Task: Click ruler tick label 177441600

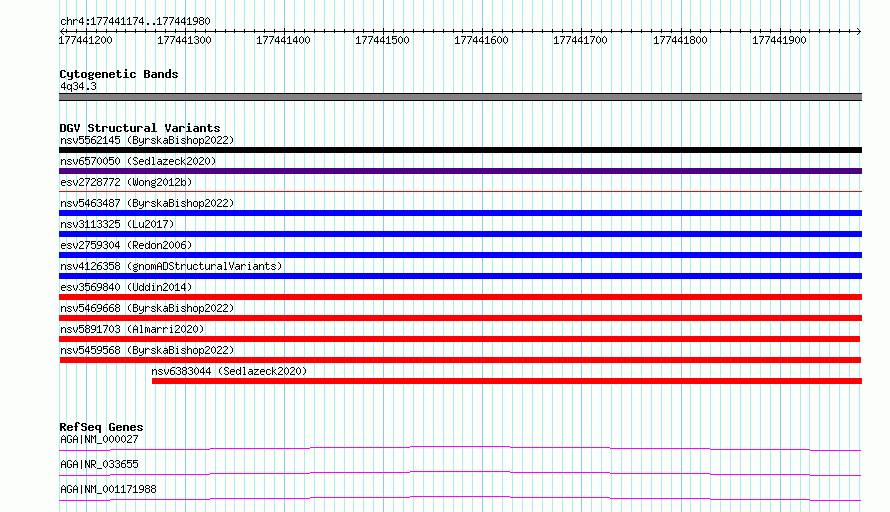Action: point(481,40)
